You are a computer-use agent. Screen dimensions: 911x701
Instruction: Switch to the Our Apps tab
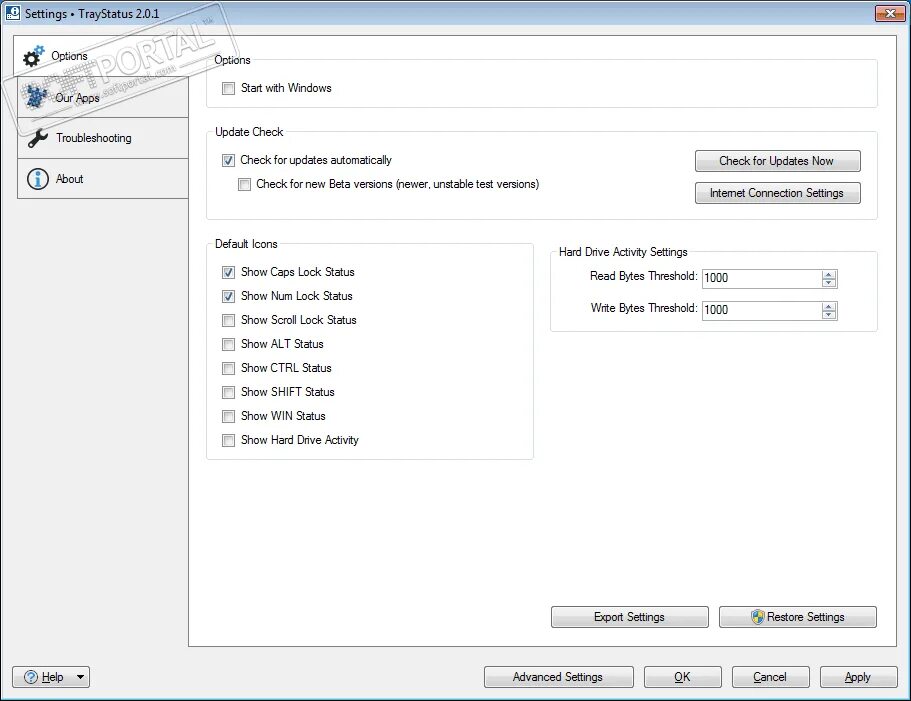103,97
